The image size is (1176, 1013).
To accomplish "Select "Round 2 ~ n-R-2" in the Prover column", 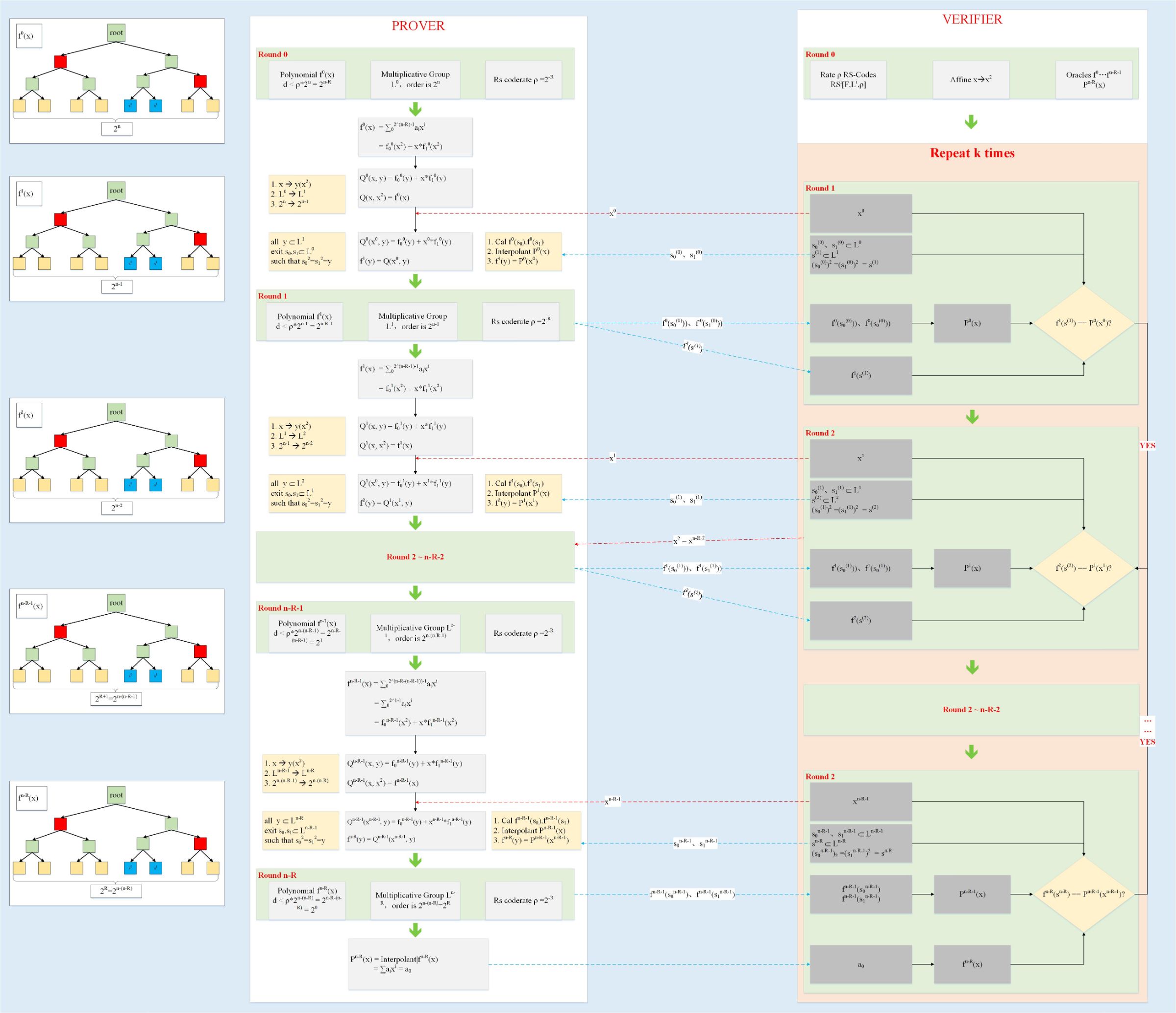I will [x=415, y=557].
